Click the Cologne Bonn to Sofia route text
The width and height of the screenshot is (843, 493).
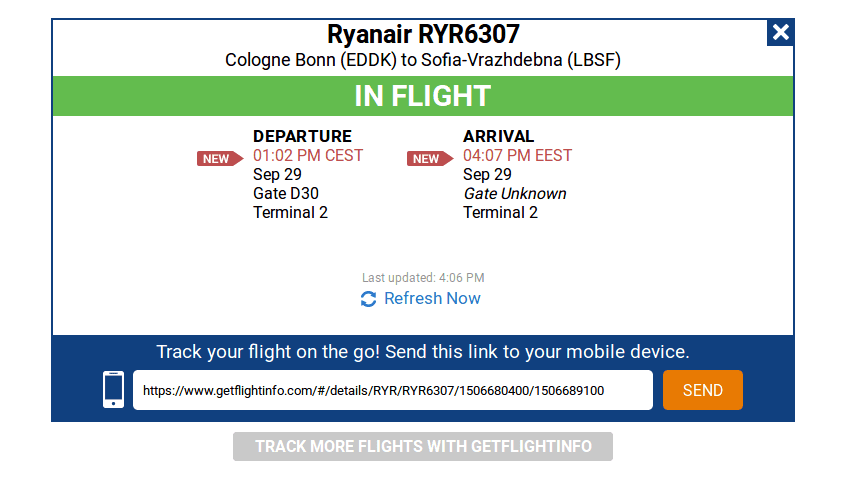[x=422, y=60]
